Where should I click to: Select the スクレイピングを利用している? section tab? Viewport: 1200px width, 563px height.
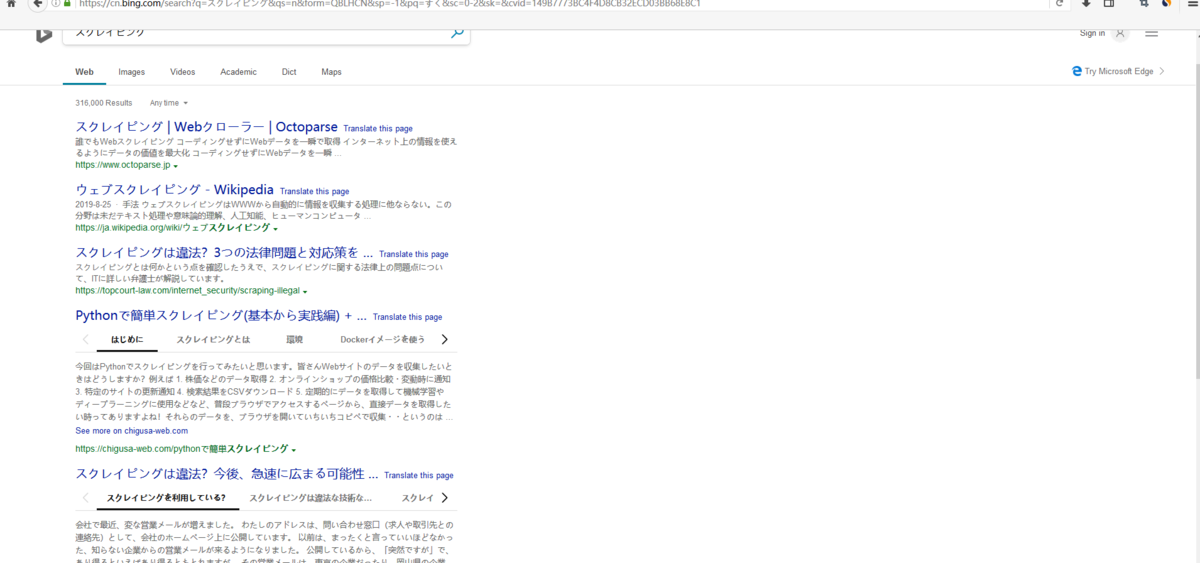click(166, 497)
